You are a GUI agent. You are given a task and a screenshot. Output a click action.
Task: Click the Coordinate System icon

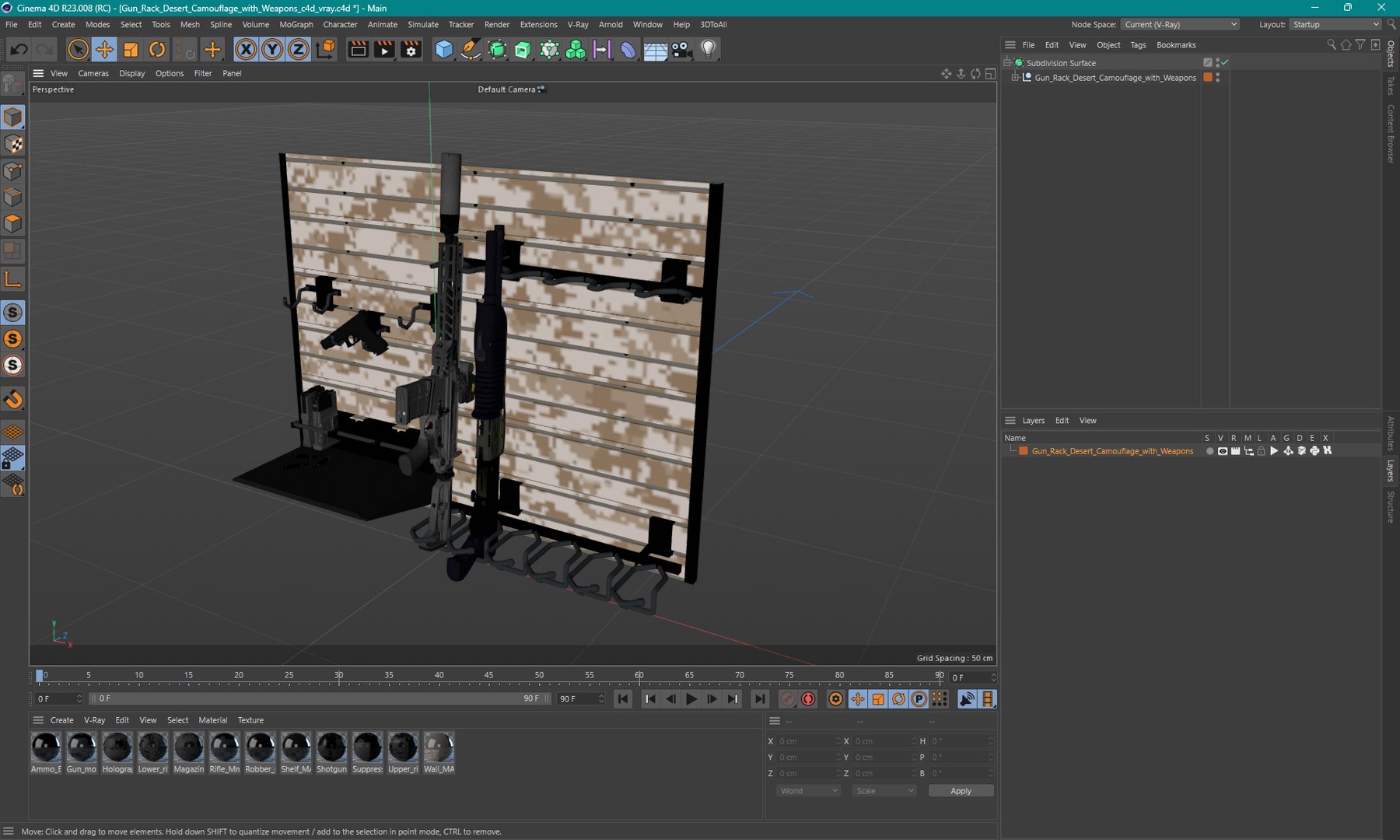(x=327, y=50)
